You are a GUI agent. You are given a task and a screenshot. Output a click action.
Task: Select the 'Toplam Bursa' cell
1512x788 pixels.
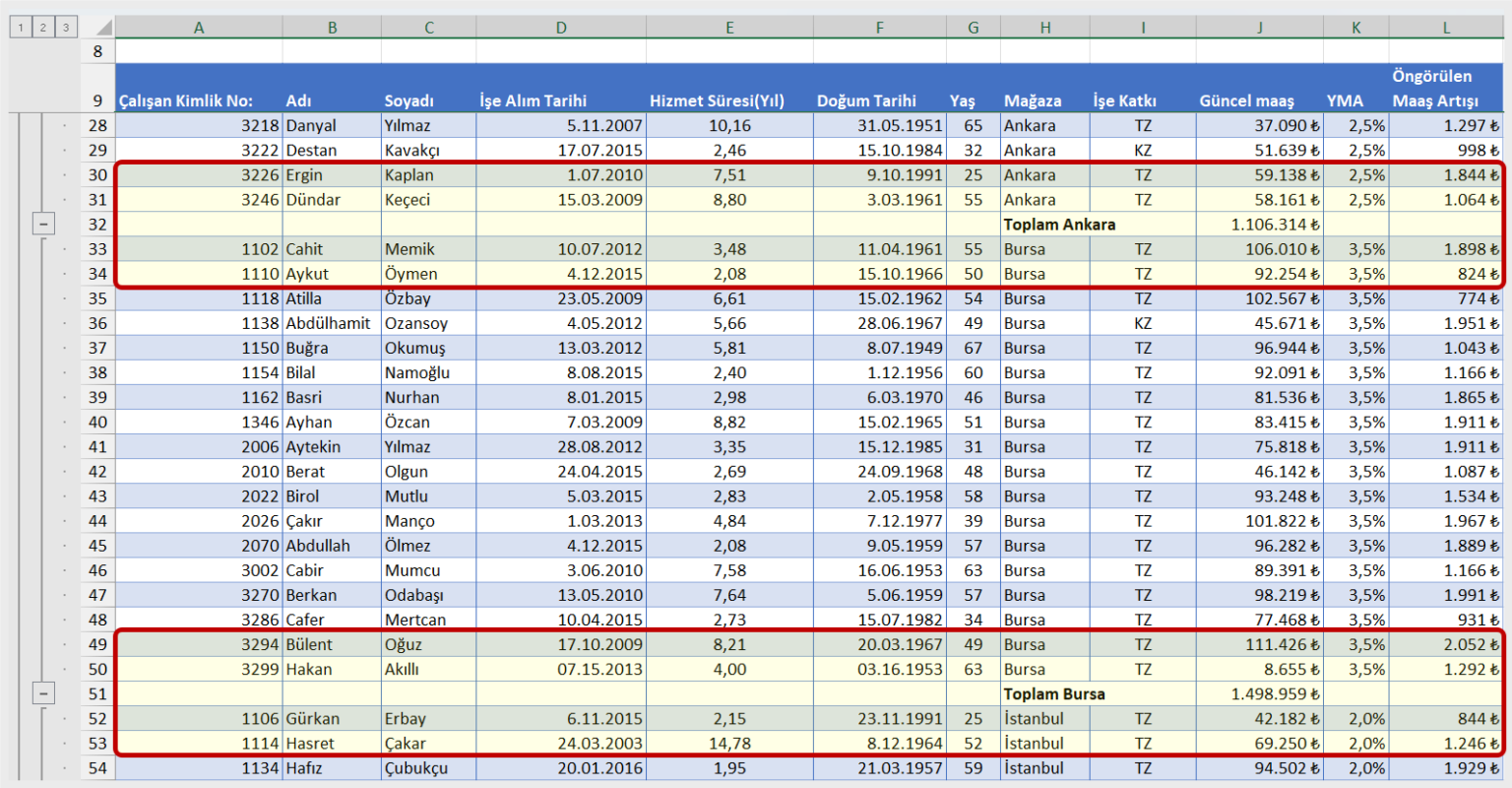pos(1044,693)
